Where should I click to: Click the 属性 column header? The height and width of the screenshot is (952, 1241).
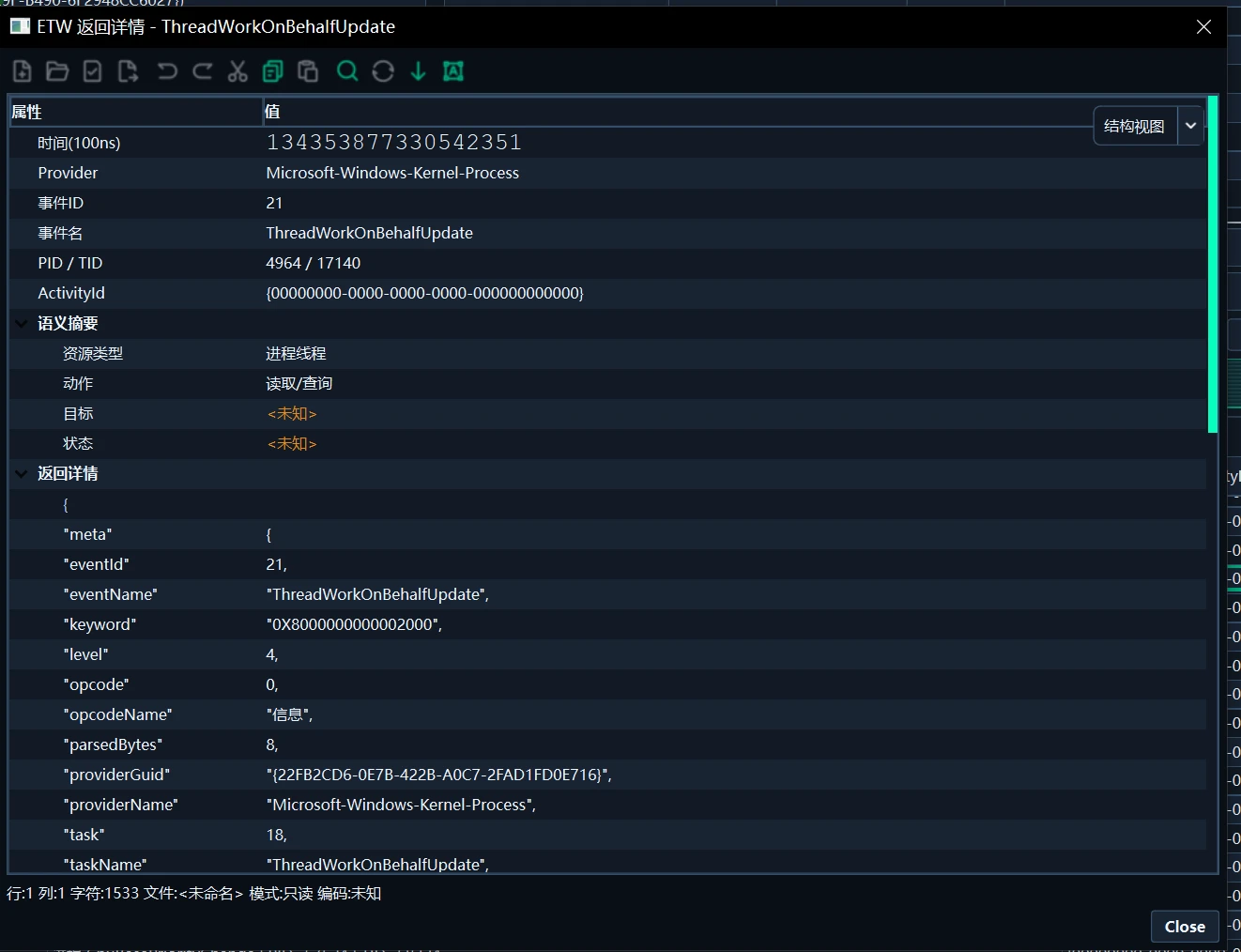(x=135, y=112)
